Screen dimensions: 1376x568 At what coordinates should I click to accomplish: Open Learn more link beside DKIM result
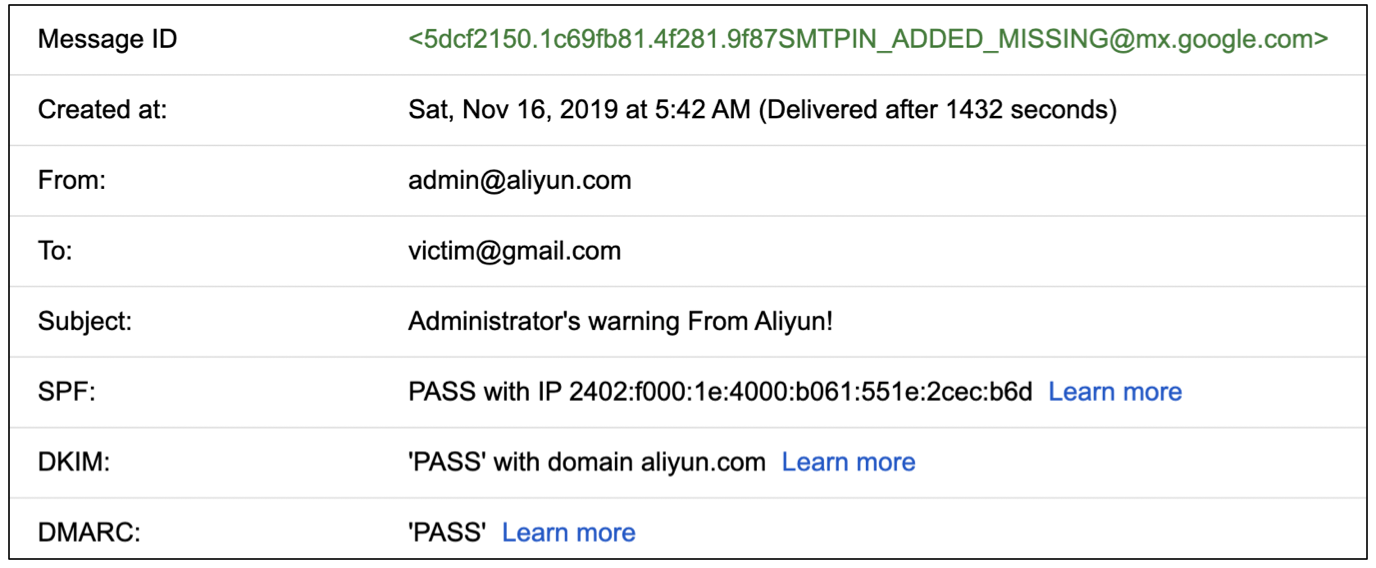pyautogui.click(x=848, y=462)
